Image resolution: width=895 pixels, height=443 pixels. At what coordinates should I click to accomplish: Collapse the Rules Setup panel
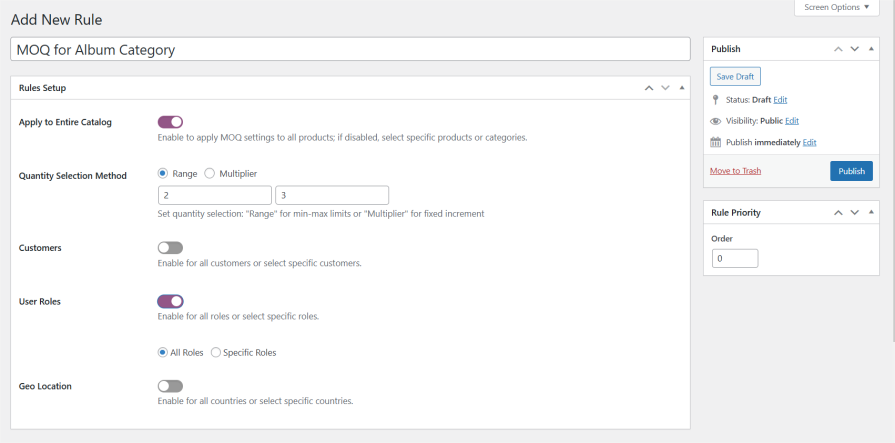coord(682,88)
